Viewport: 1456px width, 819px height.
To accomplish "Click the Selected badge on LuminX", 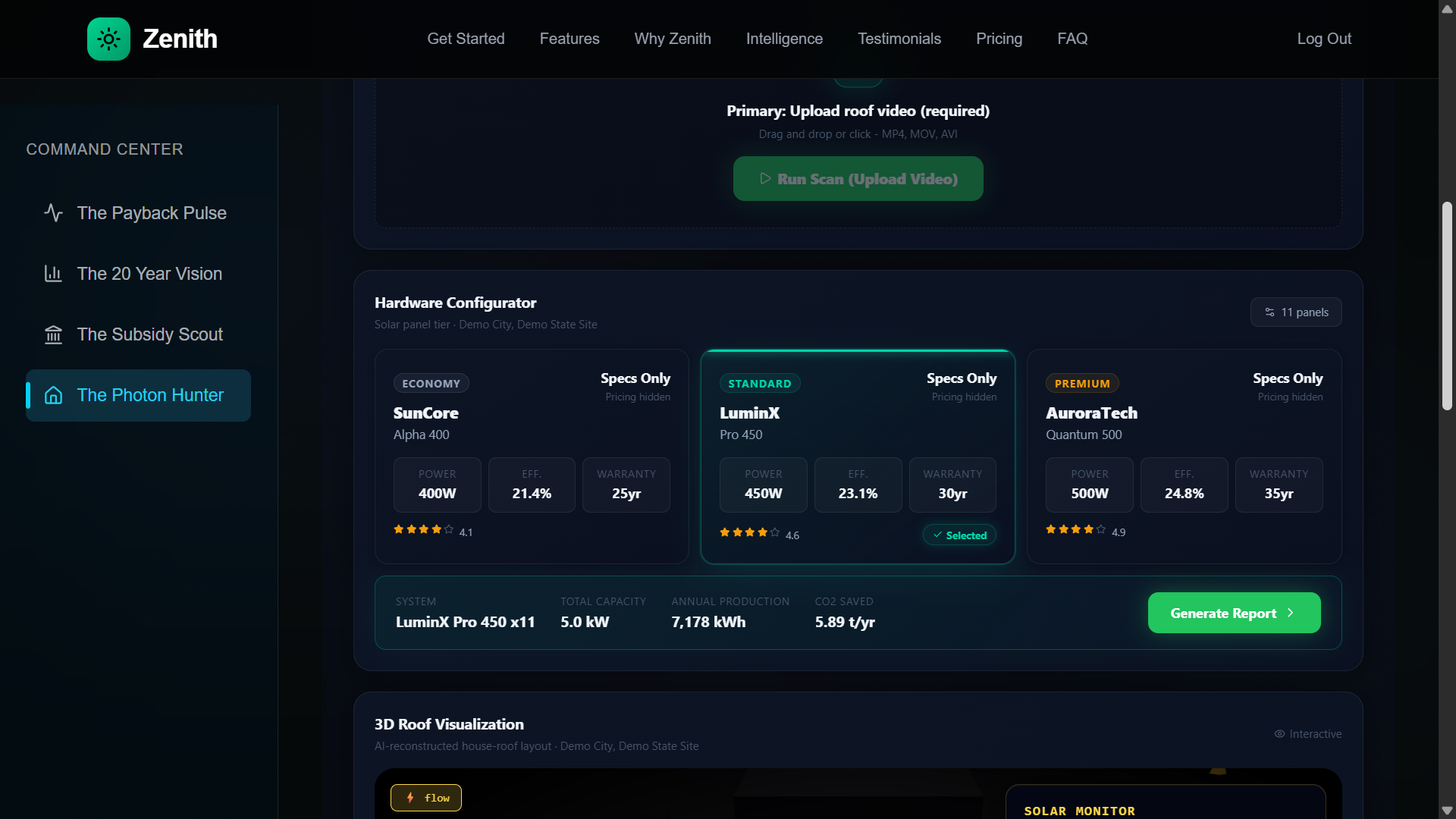I will point(959,535).
